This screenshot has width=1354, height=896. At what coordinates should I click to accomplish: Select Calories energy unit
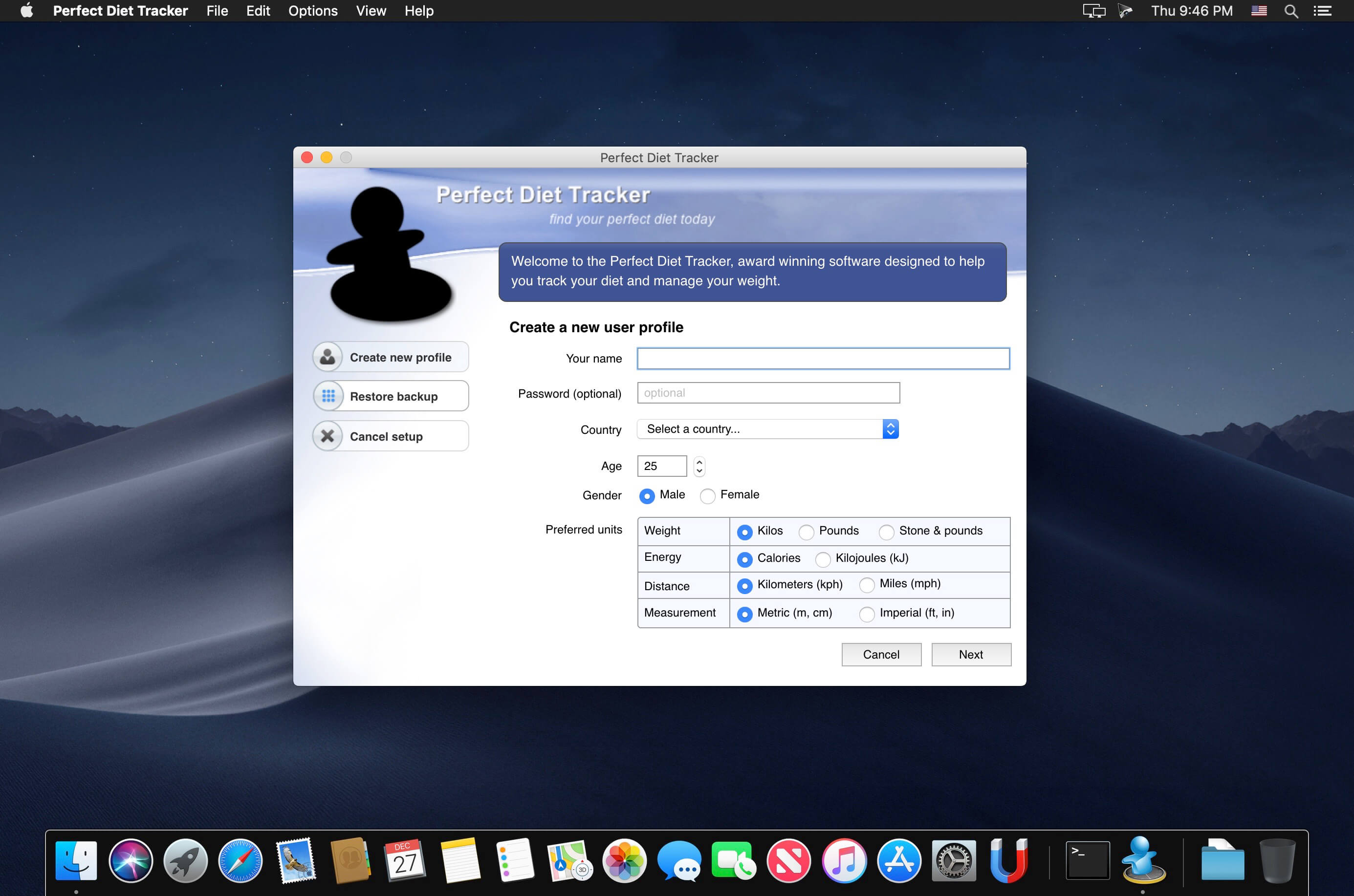744,559
